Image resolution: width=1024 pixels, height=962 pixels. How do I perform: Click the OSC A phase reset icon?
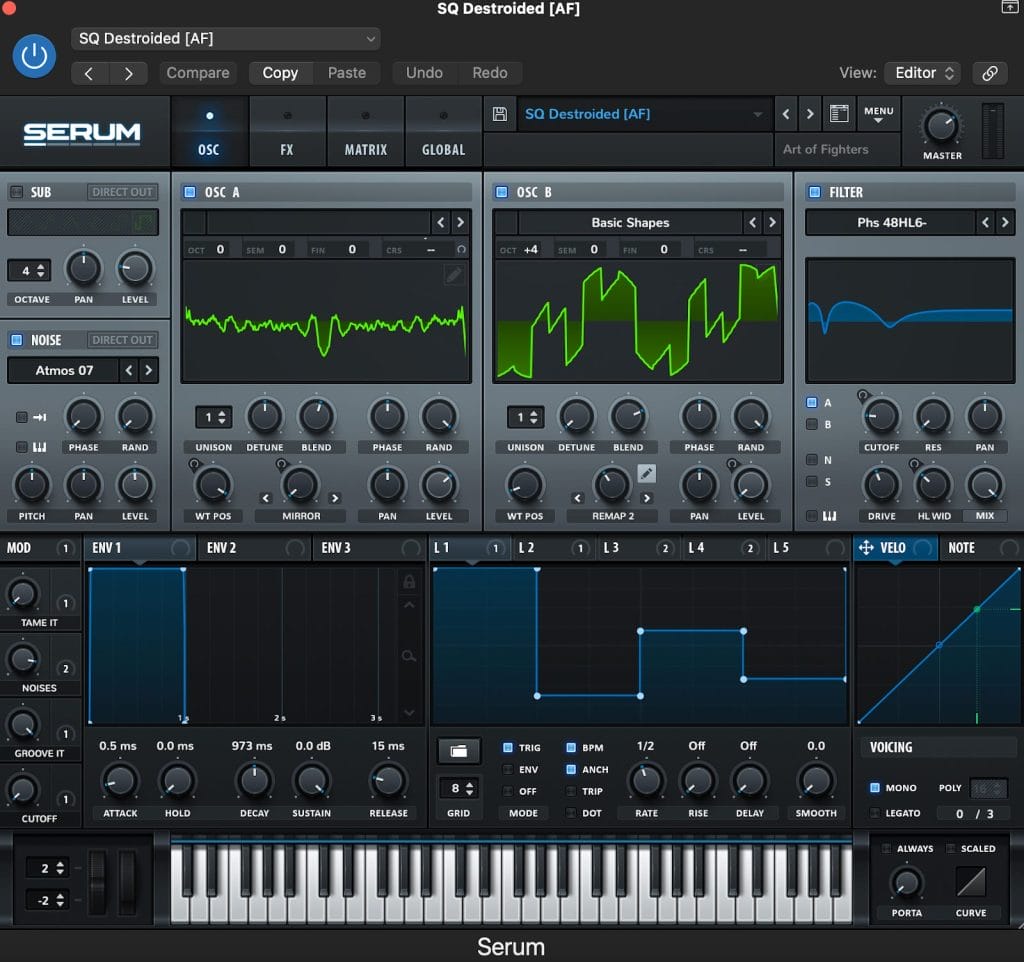[x=461, y=249]
